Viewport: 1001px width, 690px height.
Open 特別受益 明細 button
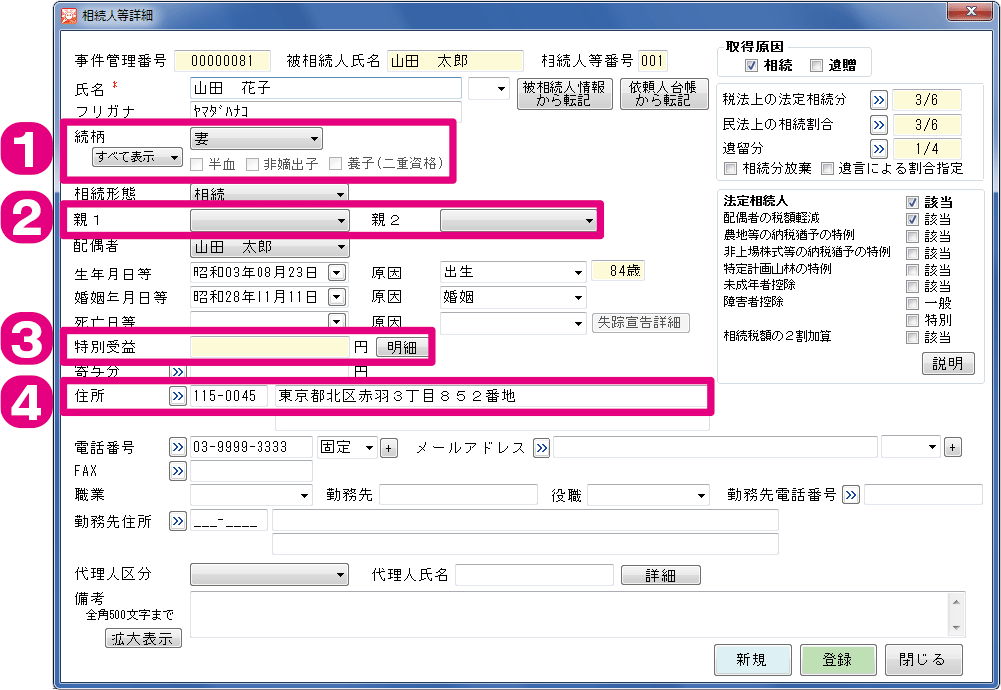(x=402, y=347)
